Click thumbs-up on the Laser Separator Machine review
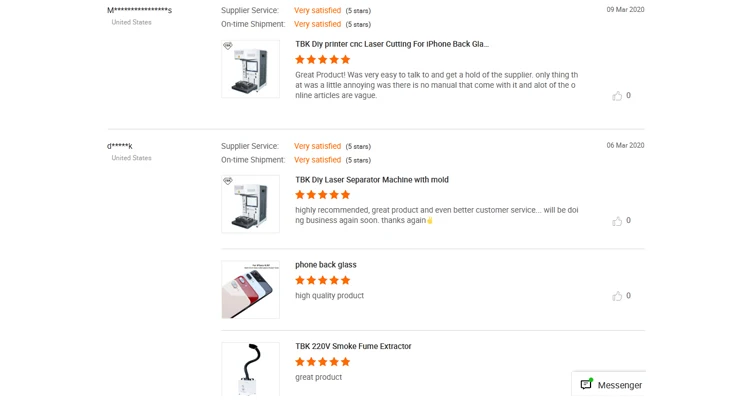750x400 pixels. 617,221
